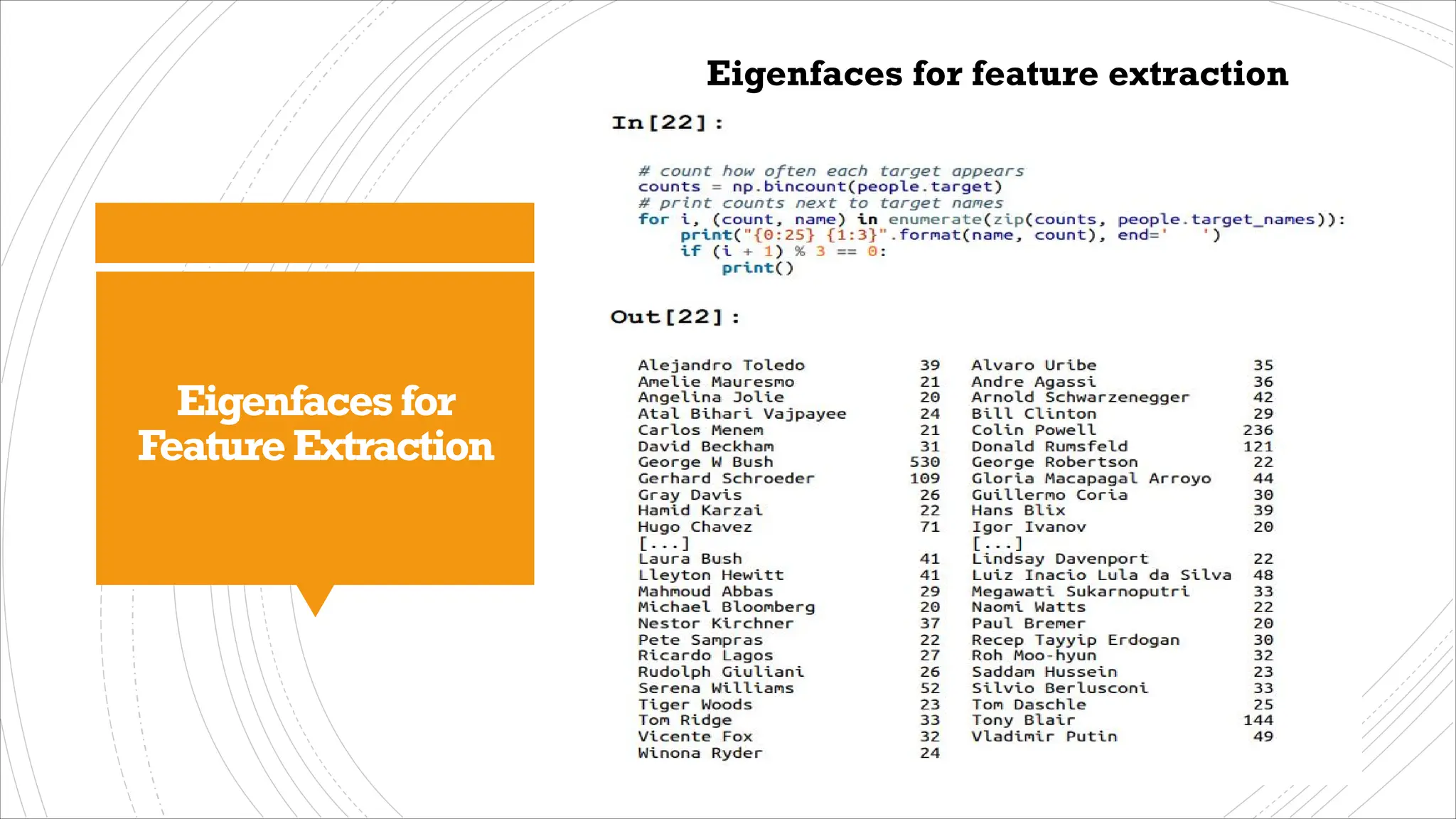Click the name 'Andre Agassi'
This screenshot has width=1456, height=819.
click(x=1034, y=382)
